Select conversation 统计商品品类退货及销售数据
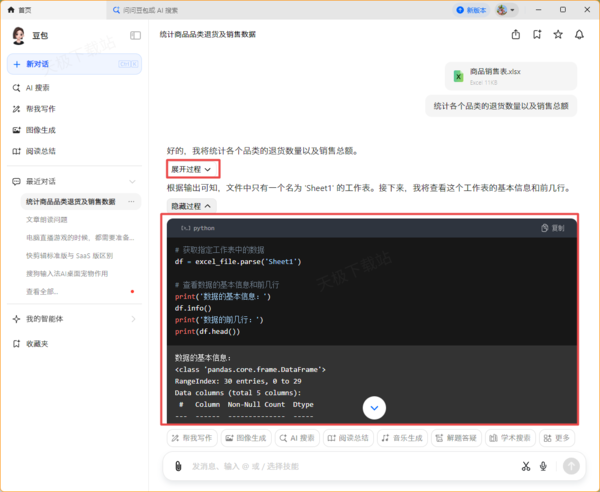Viewport: 600px width, 492px height. tap(71, 202)
